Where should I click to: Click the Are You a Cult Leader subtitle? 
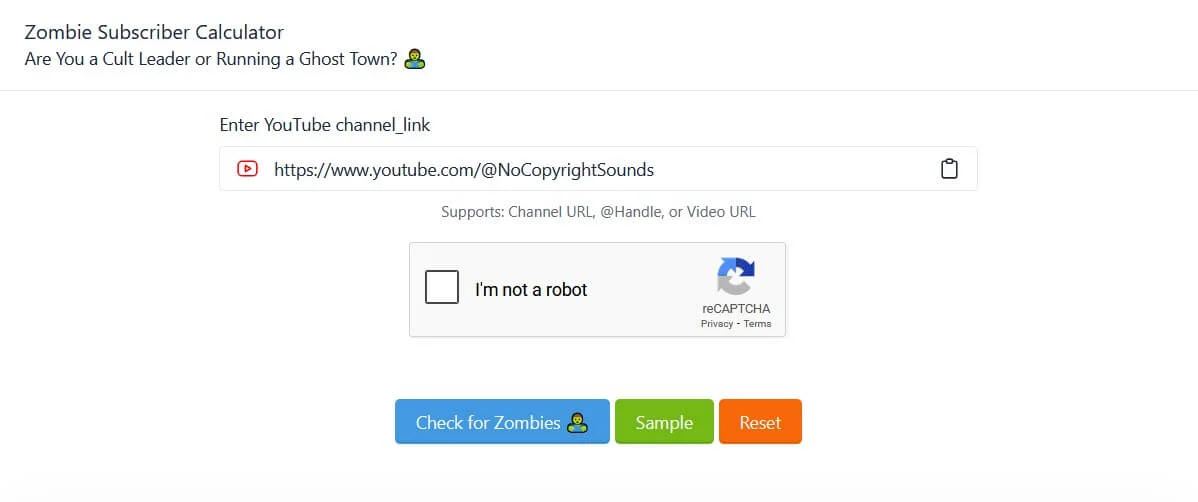click(211, 60)
